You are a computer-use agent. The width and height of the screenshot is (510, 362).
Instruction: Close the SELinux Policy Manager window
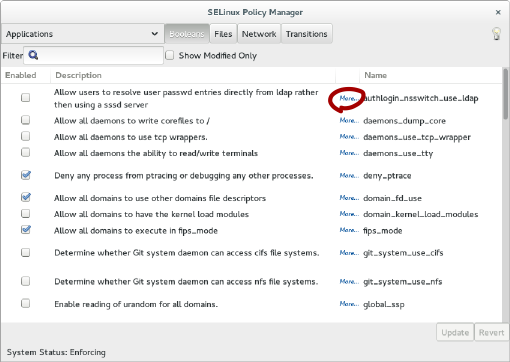coord(498,12)
